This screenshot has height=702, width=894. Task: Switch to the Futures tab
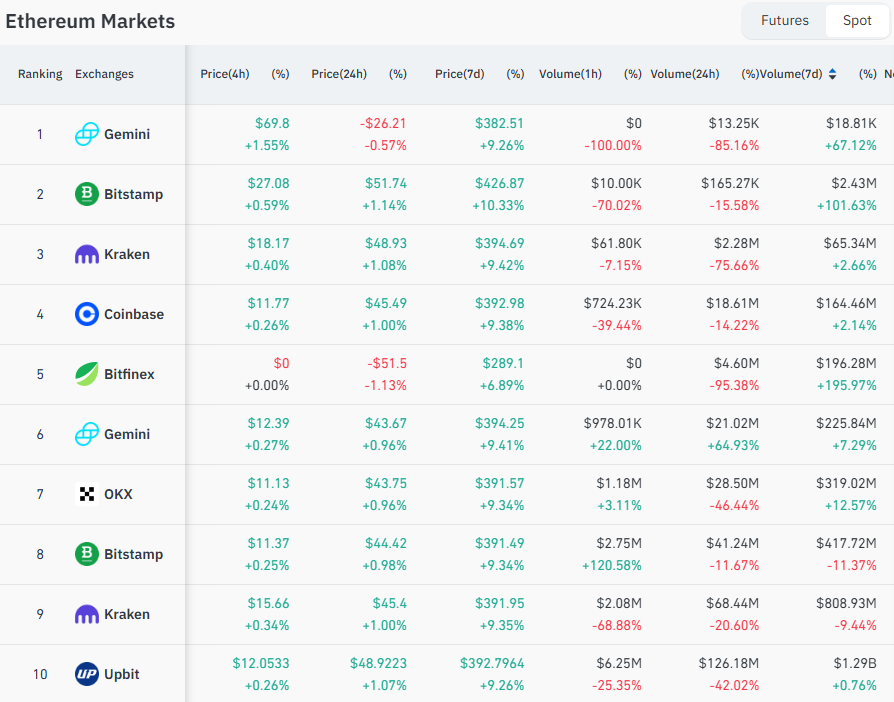coord(784,21)
